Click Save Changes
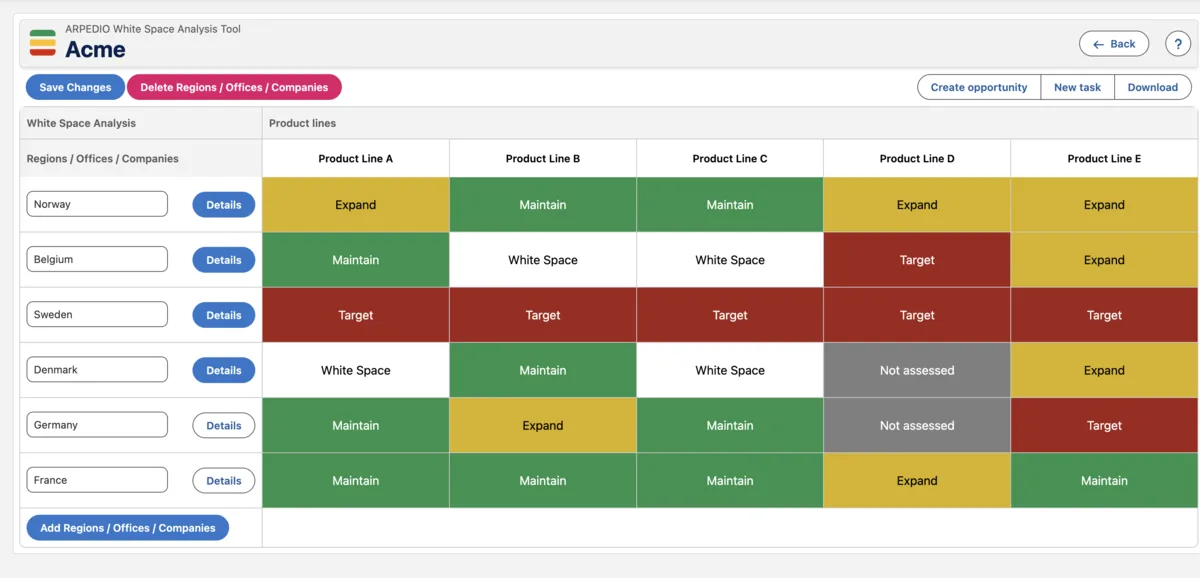Screen dimensions: 1200x578 click(74, 87)
